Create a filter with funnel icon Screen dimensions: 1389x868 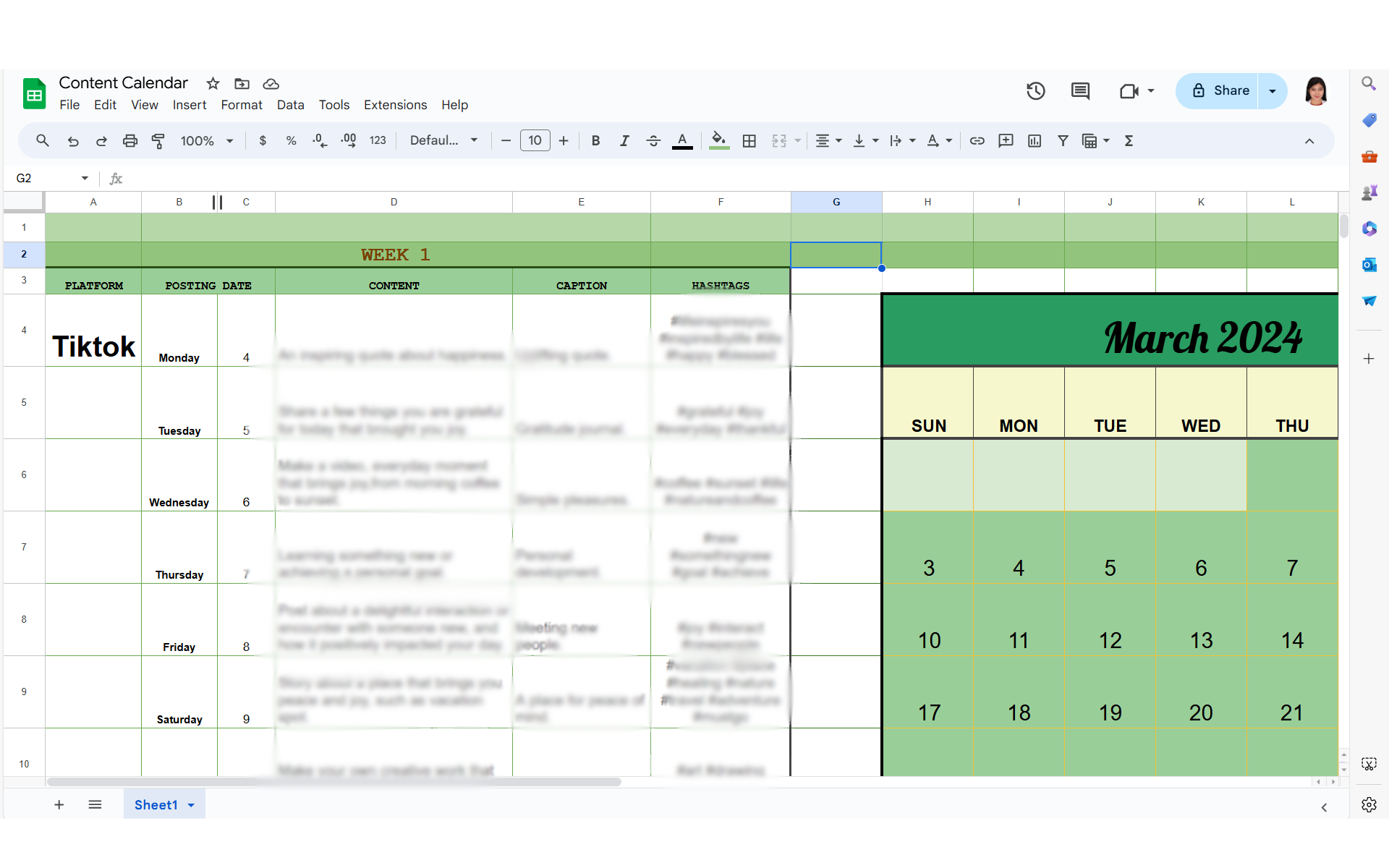(1063, 141)
